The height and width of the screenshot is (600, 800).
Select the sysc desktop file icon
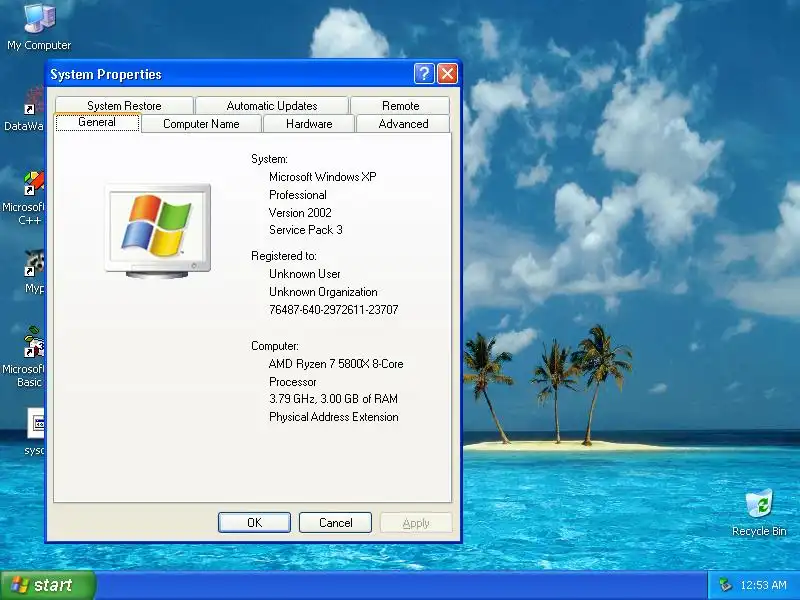(35, 432)
